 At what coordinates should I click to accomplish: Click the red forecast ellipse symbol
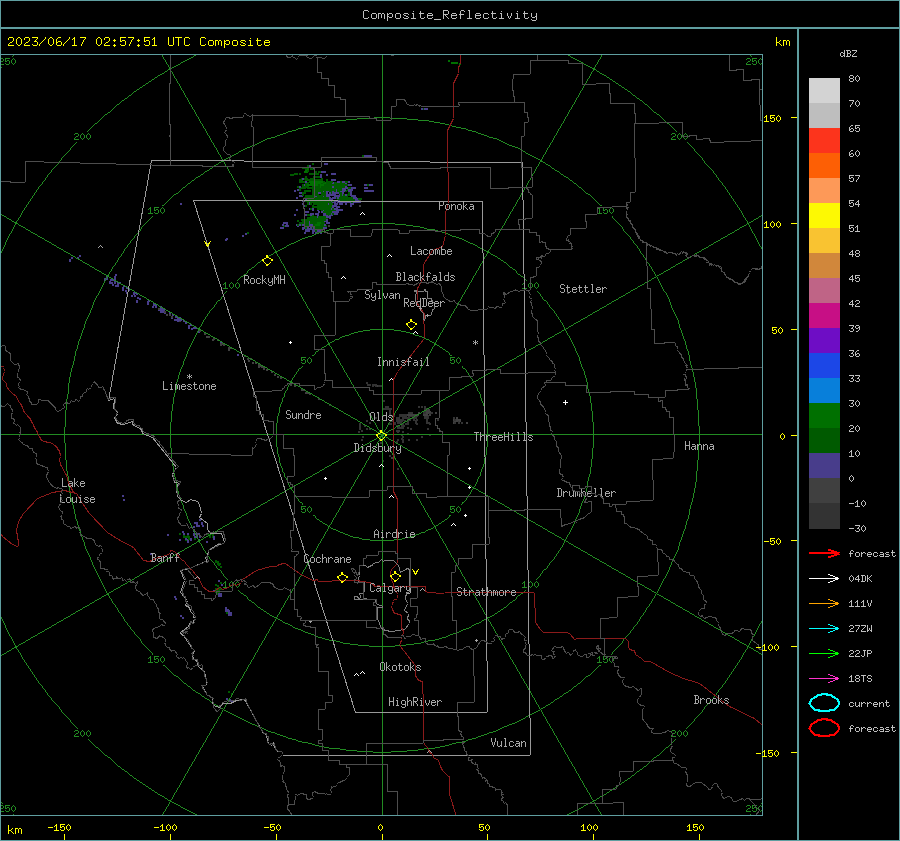[824, 728]
